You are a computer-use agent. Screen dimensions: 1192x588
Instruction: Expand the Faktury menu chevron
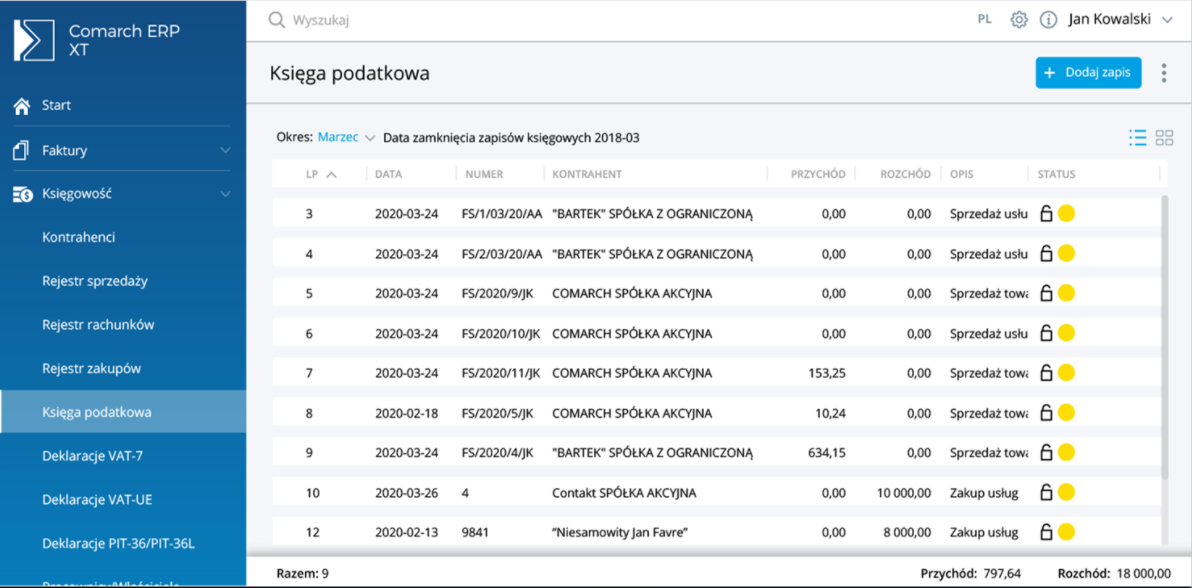click(x=225, y=151)
